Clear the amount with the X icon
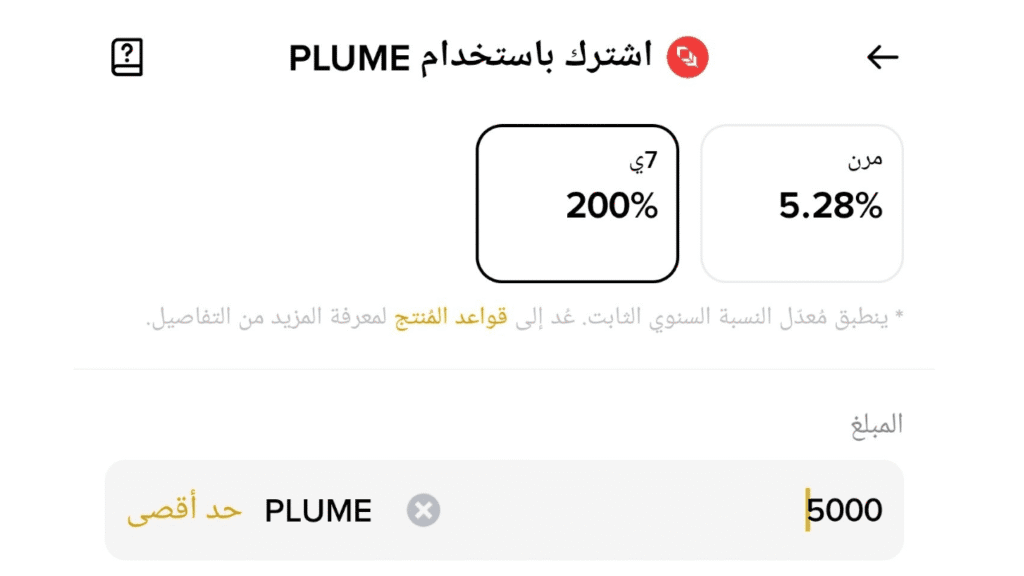The height and width of the screenshot is (576, 1024). coord(423,511)
